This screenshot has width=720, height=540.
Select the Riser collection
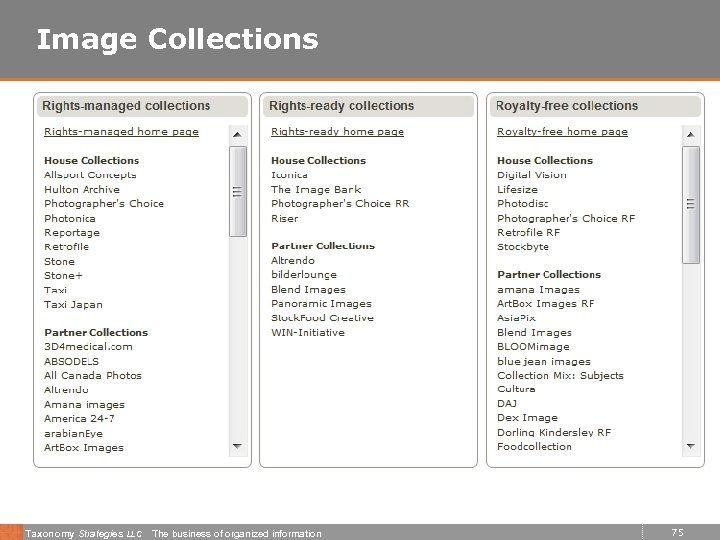(285, 219)
